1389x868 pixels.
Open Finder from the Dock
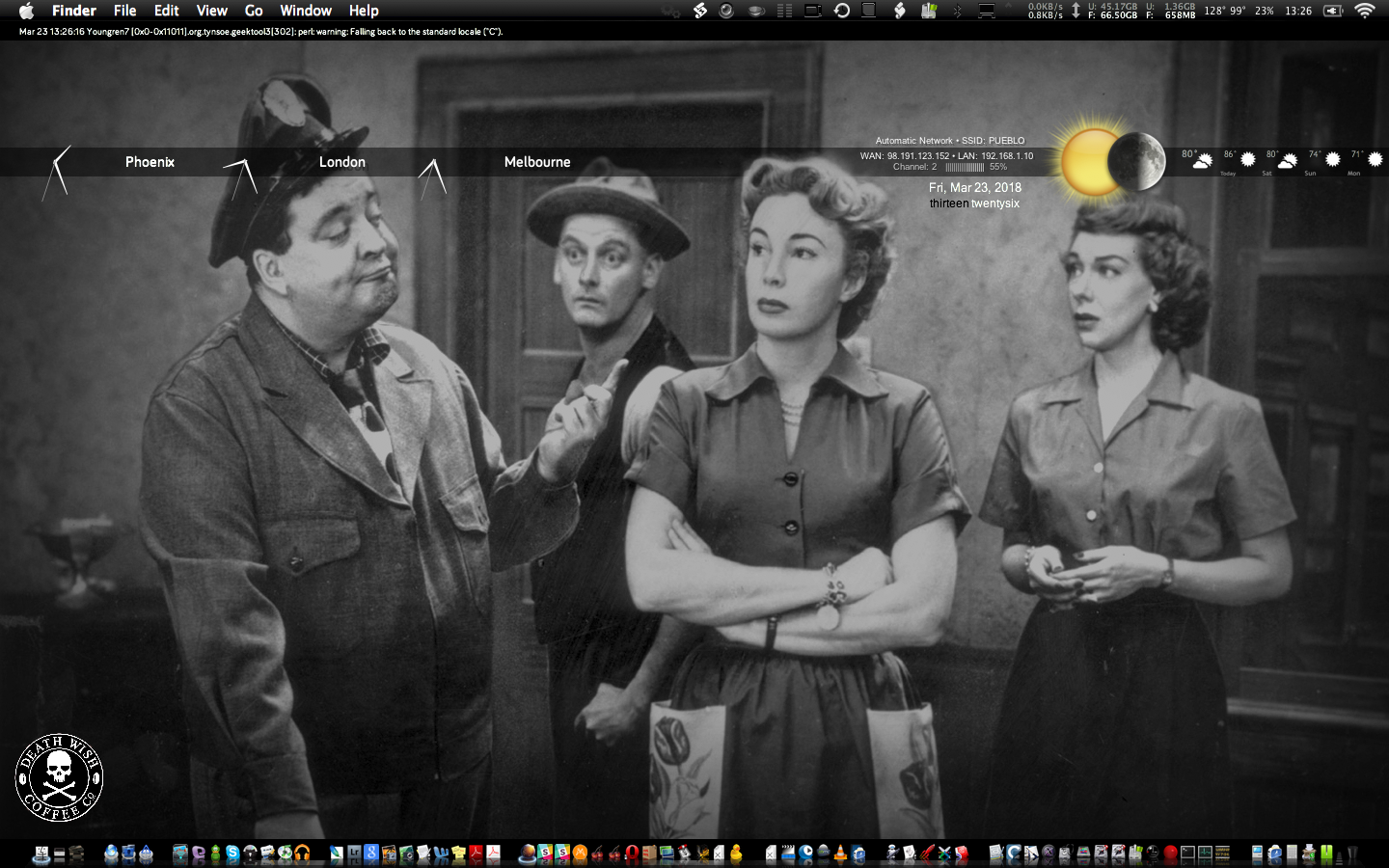click(x=42, y=854)
